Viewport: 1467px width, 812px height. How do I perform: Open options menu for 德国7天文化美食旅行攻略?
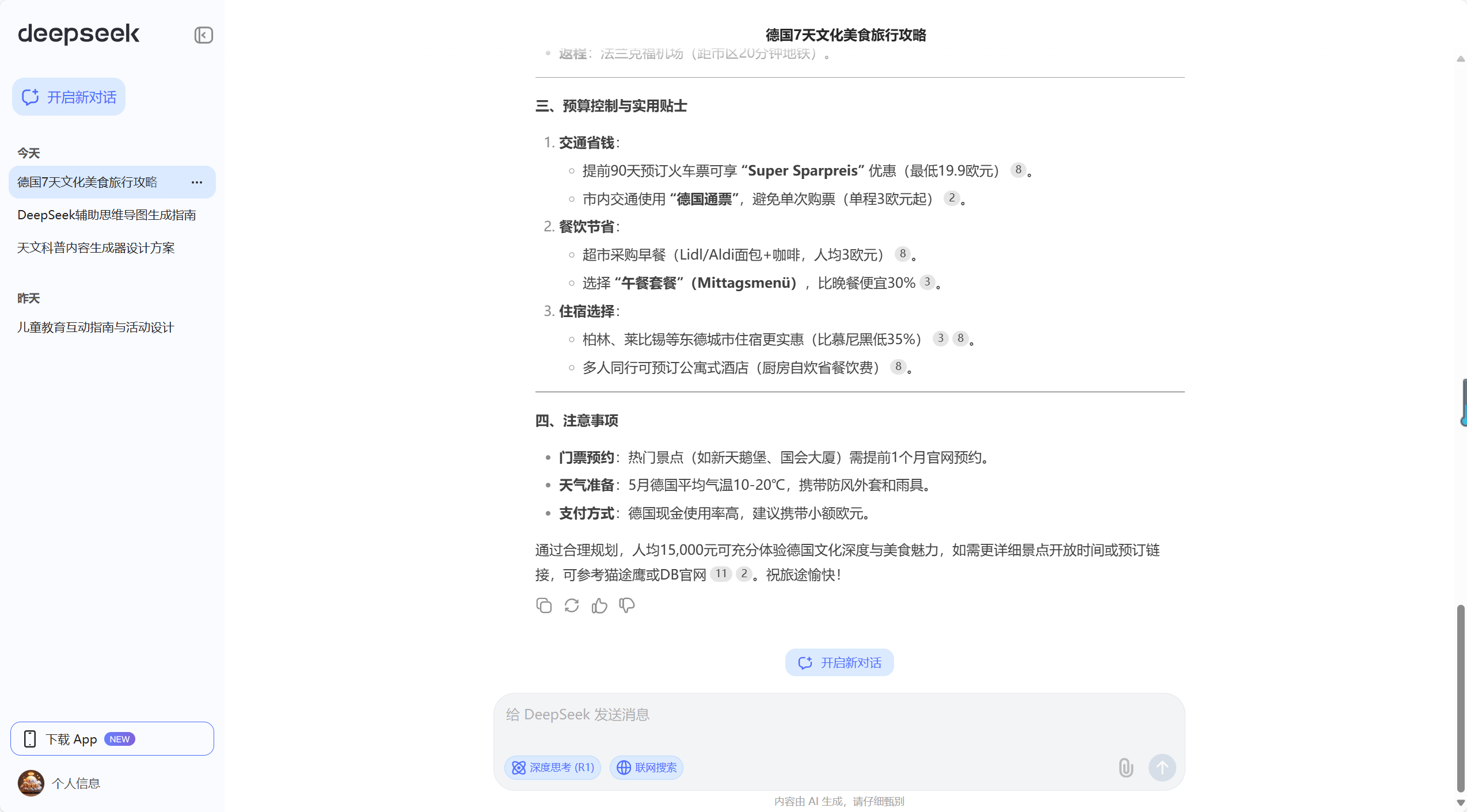[x=196, y=182]
